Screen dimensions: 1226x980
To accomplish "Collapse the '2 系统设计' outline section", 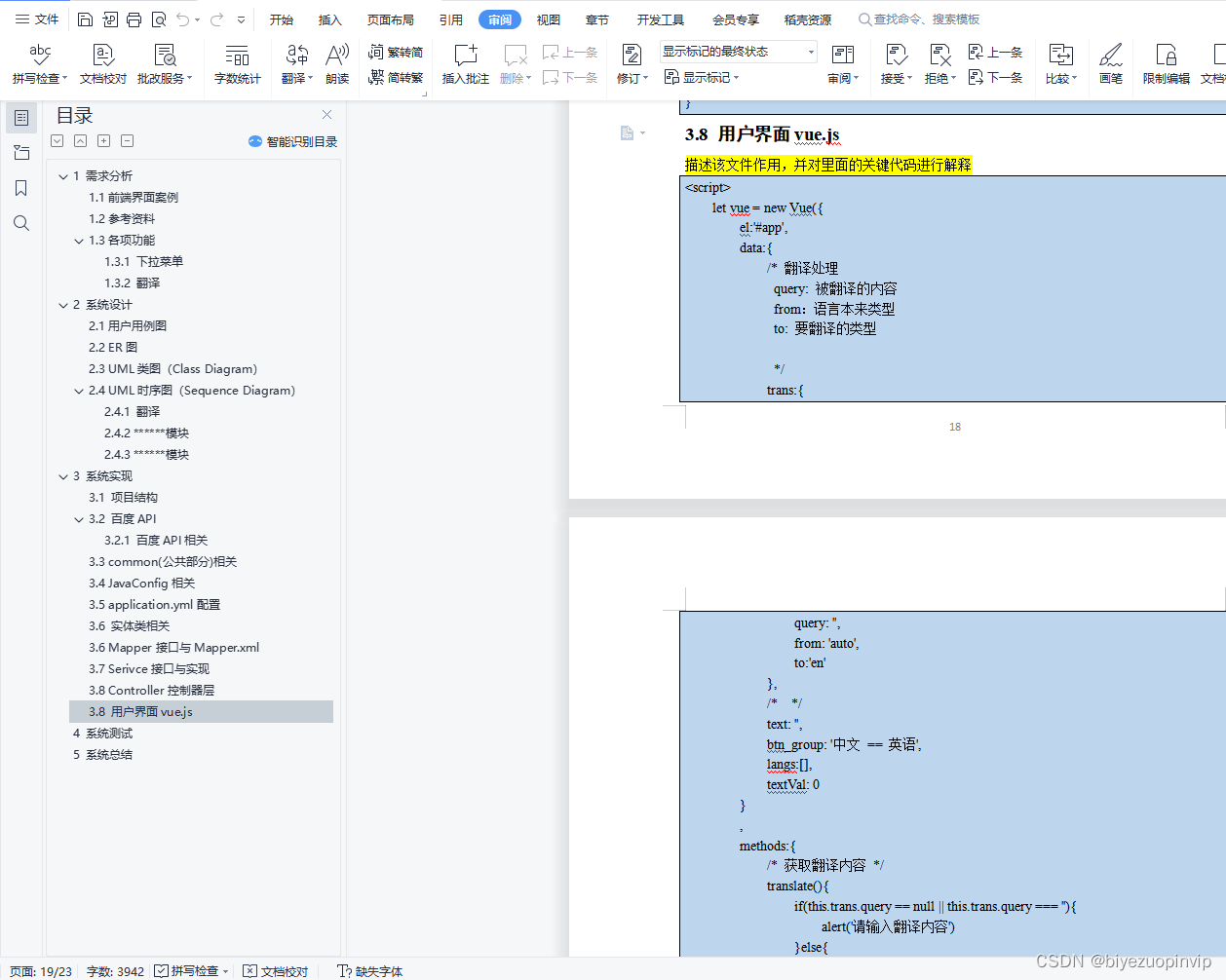I will [x=62, y=304].
